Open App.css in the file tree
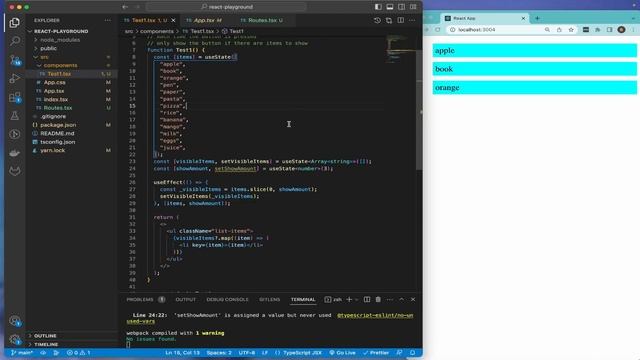640x360 pixels. [55, 82]
